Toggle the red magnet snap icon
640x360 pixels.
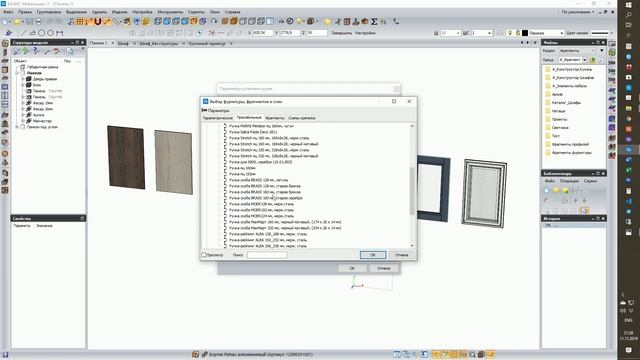tap(98, 22)
